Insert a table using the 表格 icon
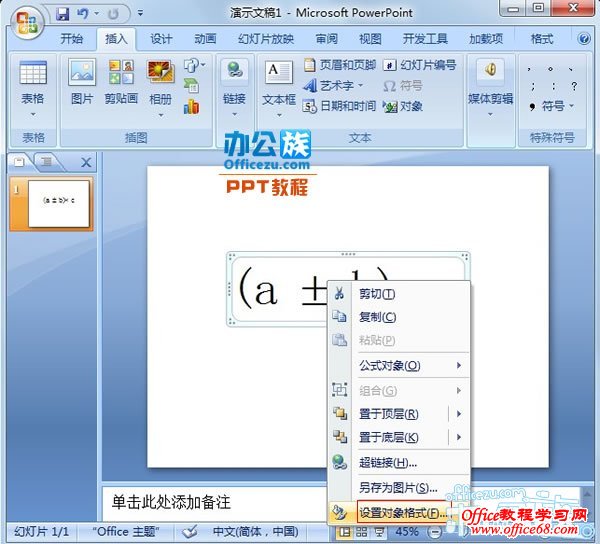The height and width of the screenshot is (544, 600). tap(33, 75)
